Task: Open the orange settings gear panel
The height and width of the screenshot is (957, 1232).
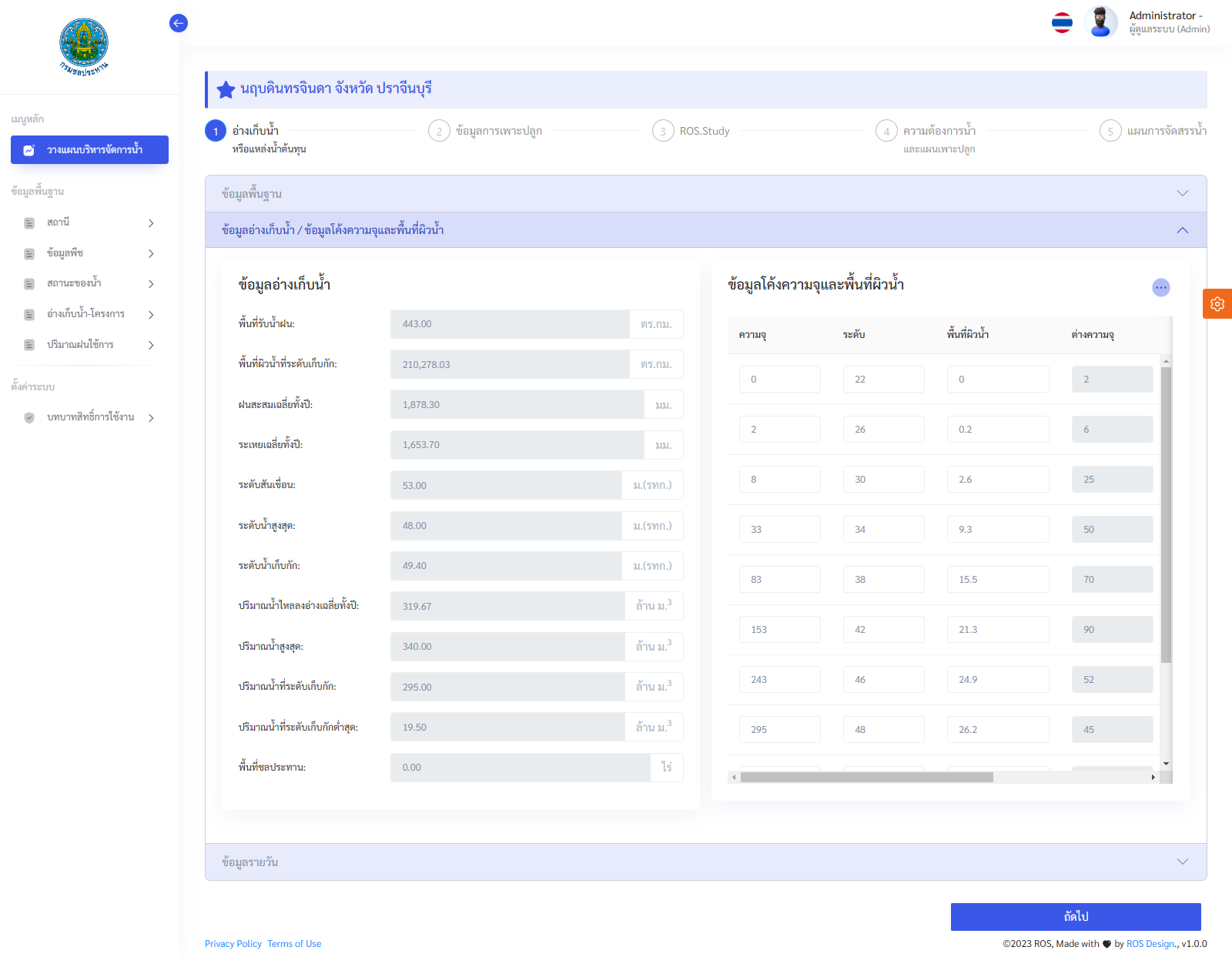Action: click(1217, 304)
